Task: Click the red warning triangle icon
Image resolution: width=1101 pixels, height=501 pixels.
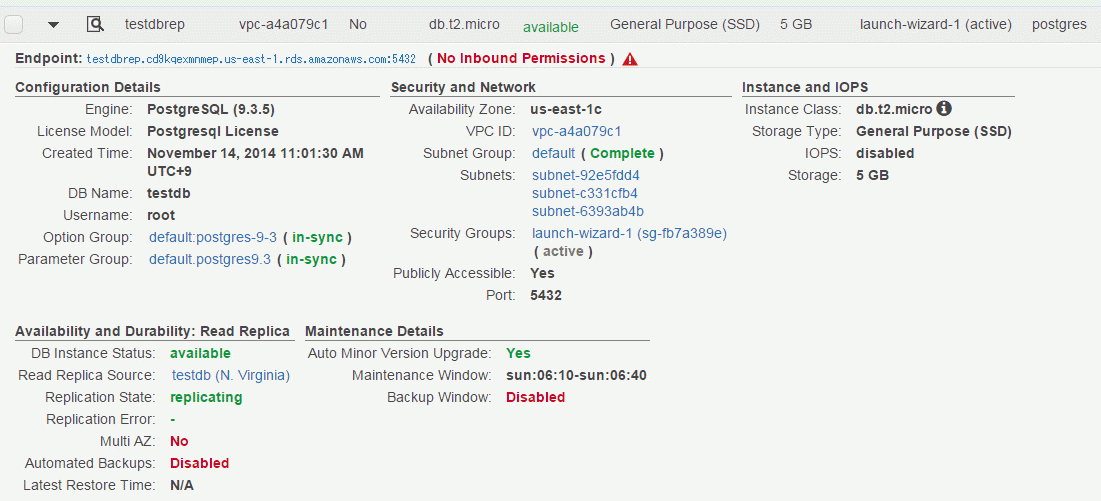Action: [630, 59]
